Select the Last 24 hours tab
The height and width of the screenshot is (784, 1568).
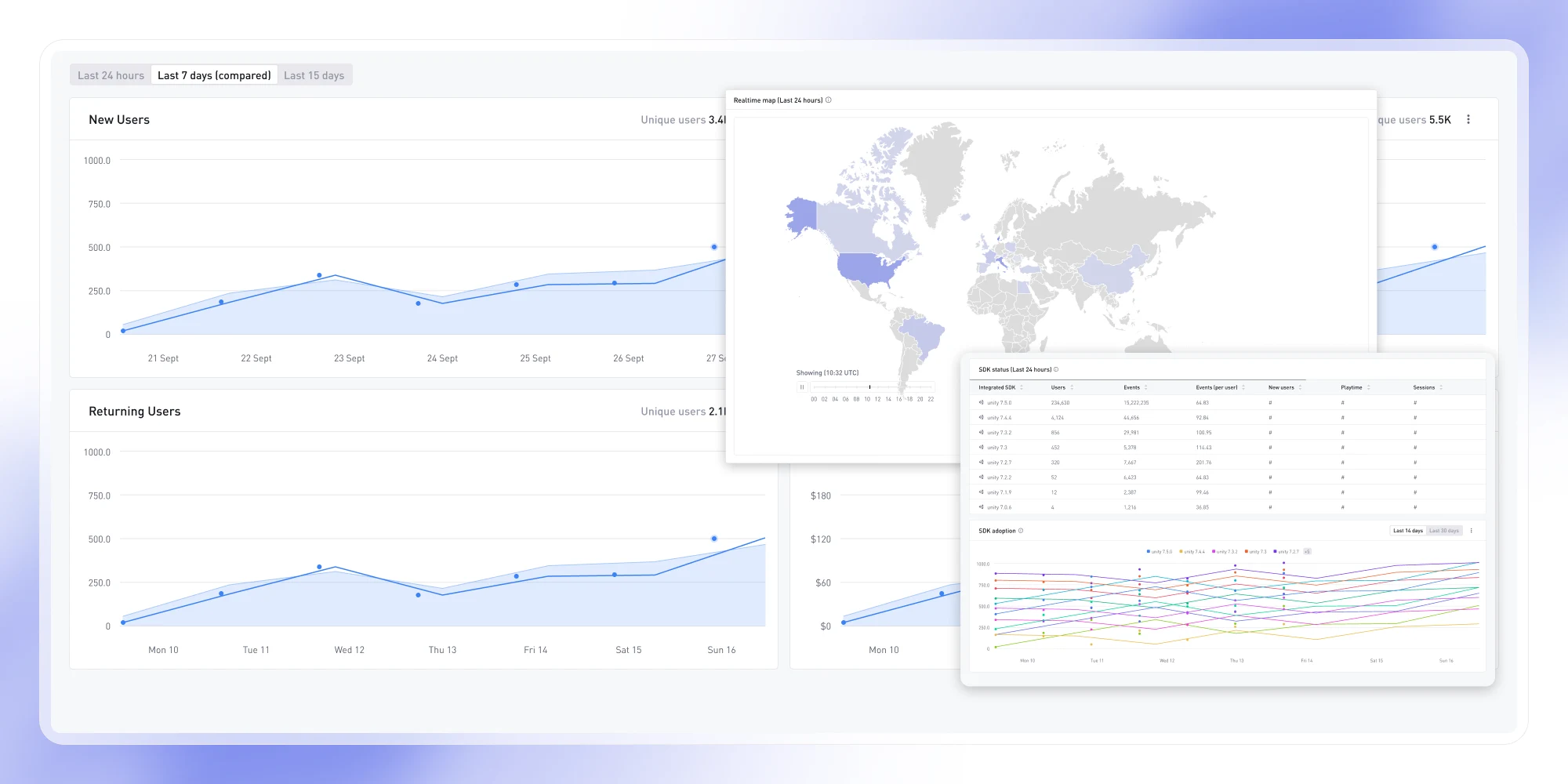[111, 75]
